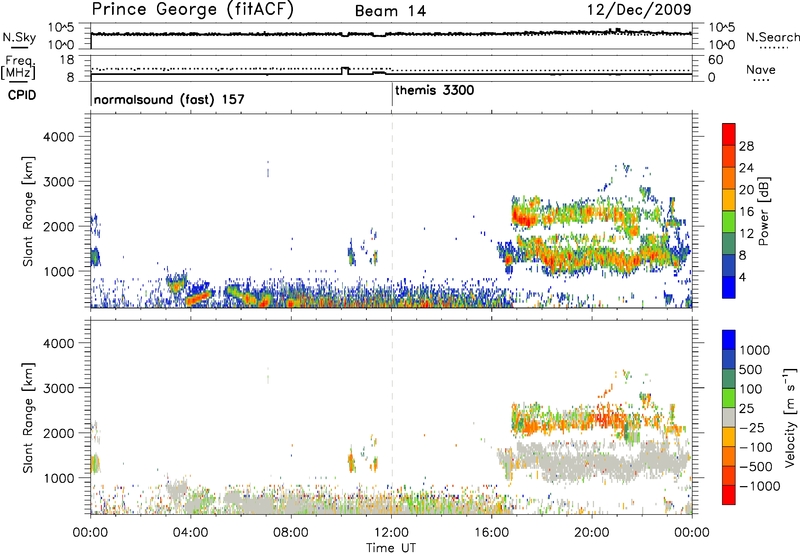Click the '16:00' time axis label

click(491, 532)
